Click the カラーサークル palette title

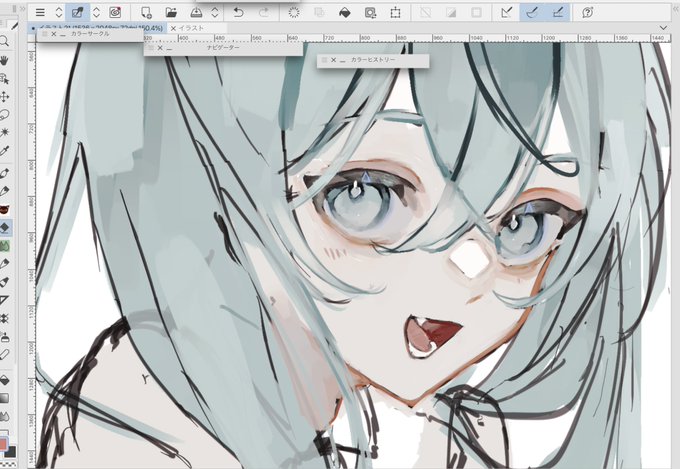tap(90, 34)
